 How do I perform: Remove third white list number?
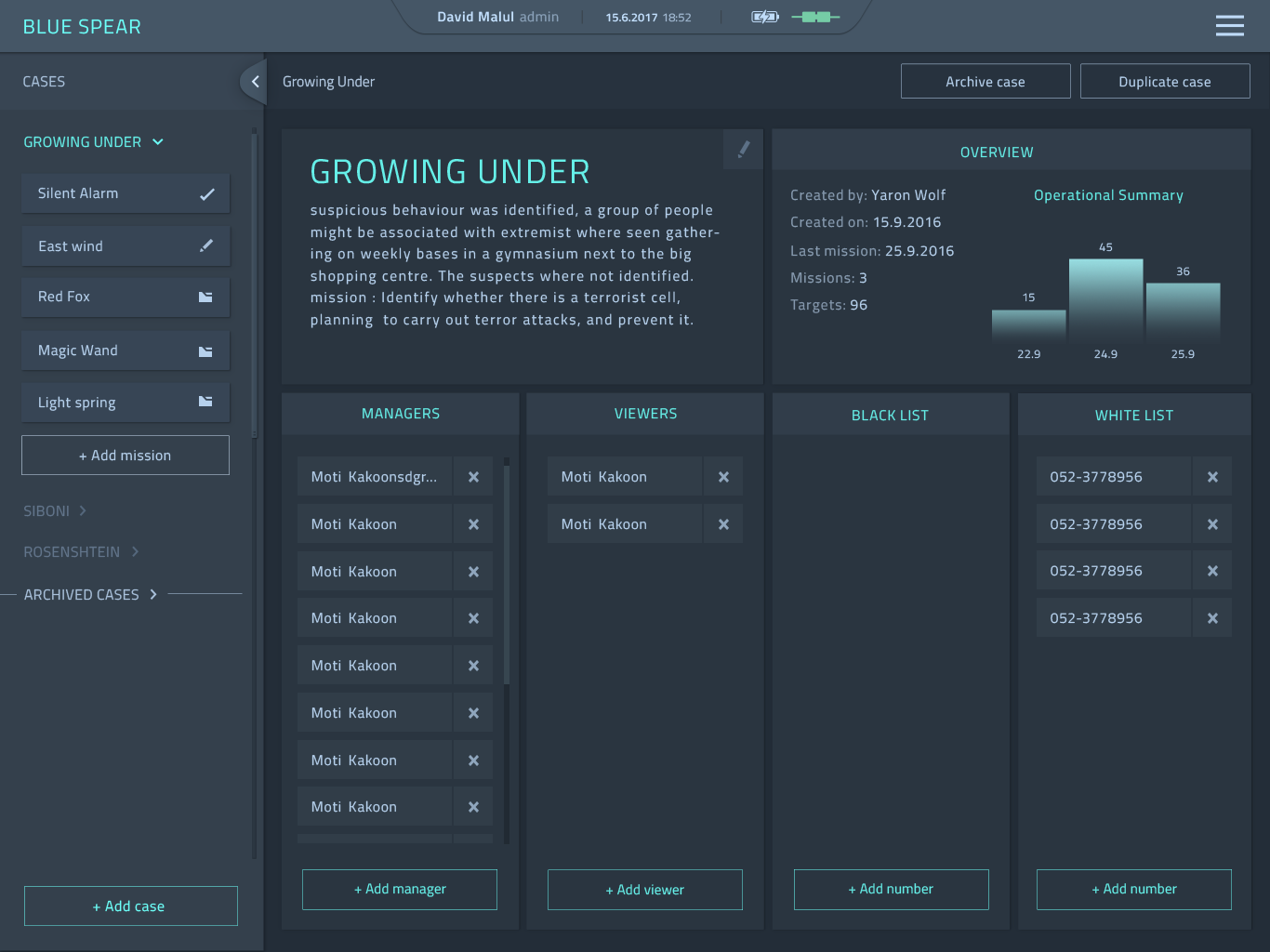(x=1212, y=571)
